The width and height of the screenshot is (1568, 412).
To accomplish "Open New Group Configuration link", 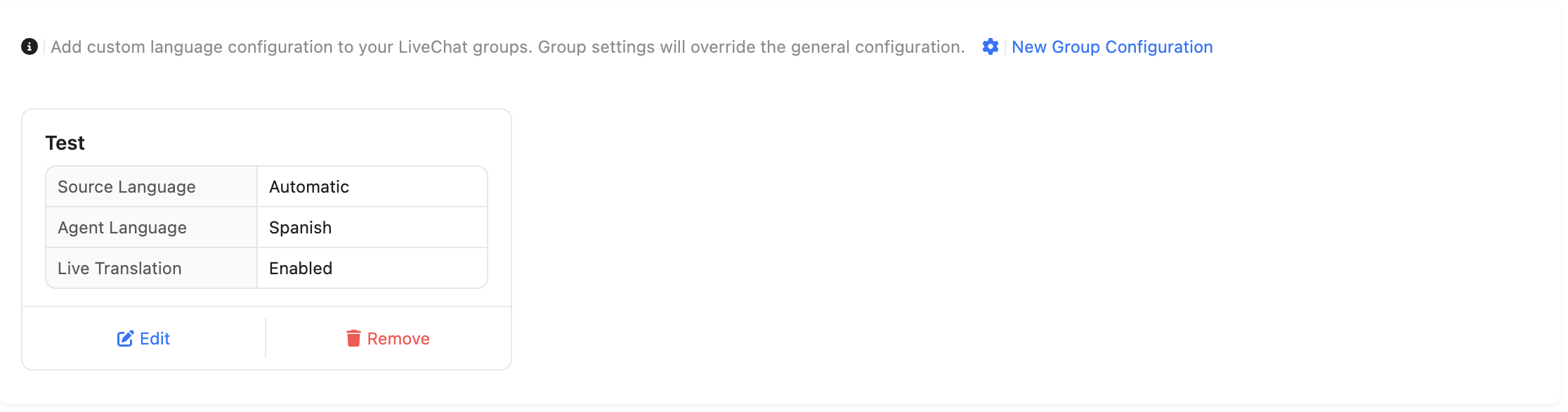I will click(x=1111, y=47).
